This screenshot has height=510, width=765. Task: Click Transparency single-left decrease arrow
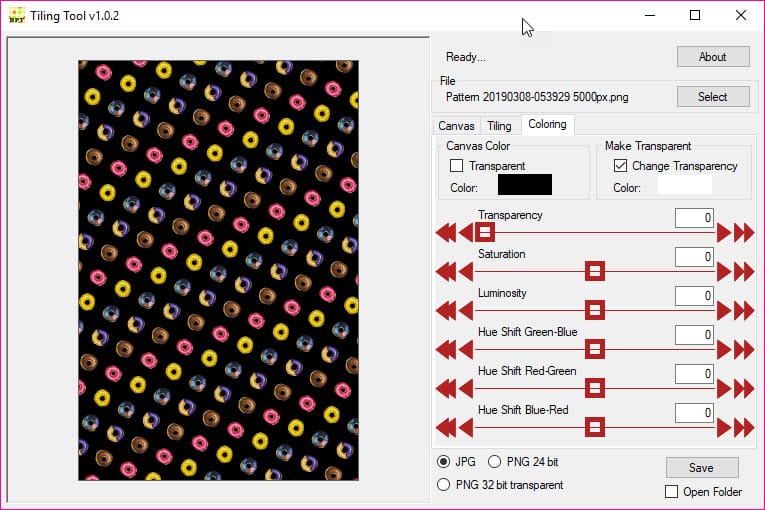point(466,233)
